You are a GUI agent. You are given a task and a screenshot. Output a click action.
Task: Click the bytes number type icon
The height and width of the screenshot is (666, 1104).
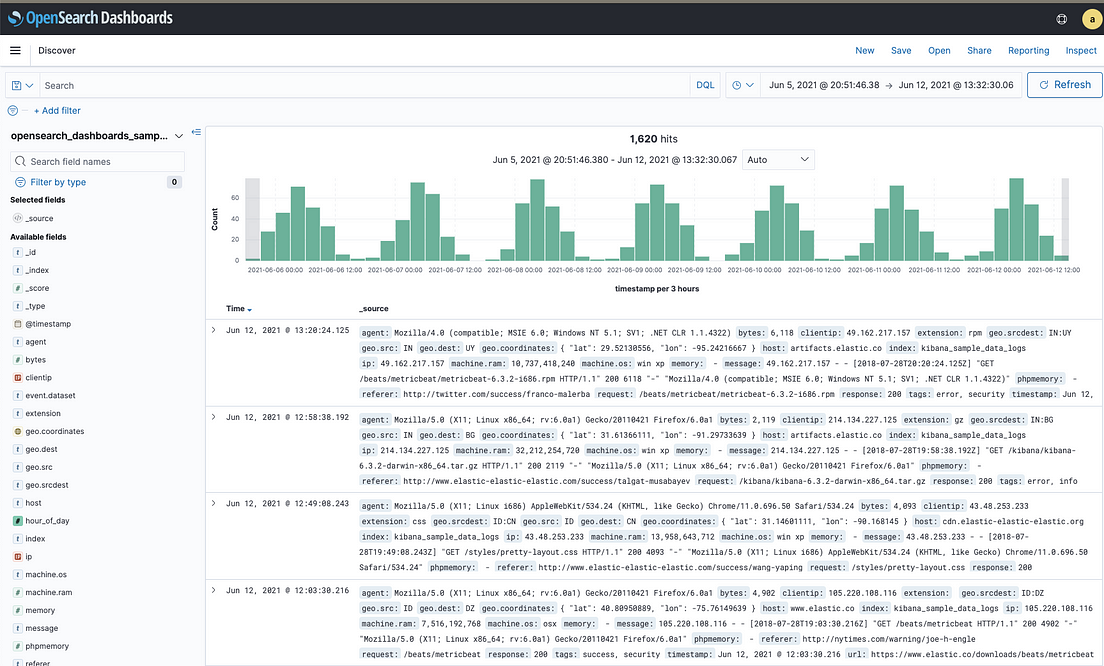point(18,360)
